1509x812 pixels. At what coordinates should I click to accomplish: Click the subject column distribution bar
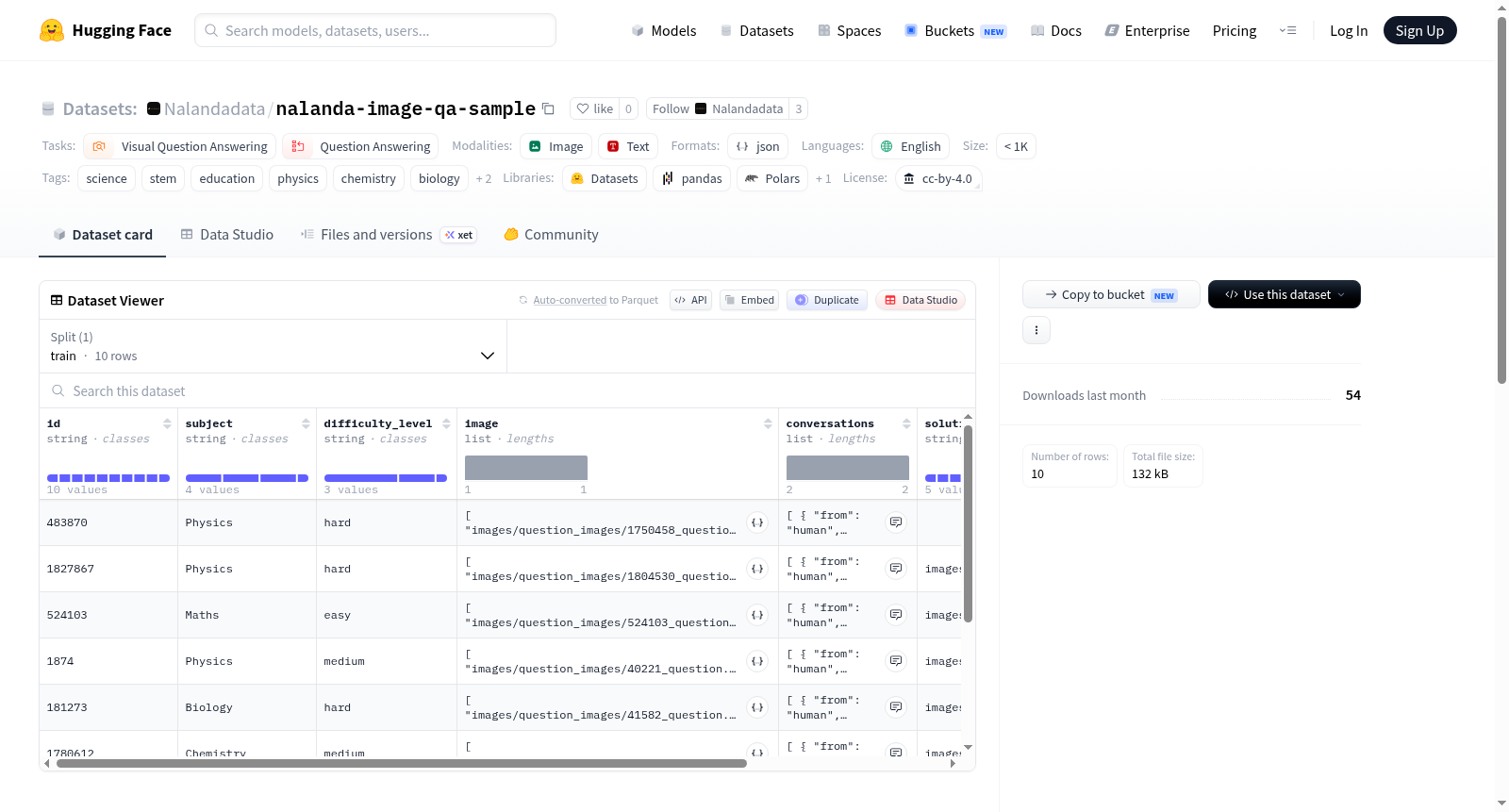click(x=247, y=478)
